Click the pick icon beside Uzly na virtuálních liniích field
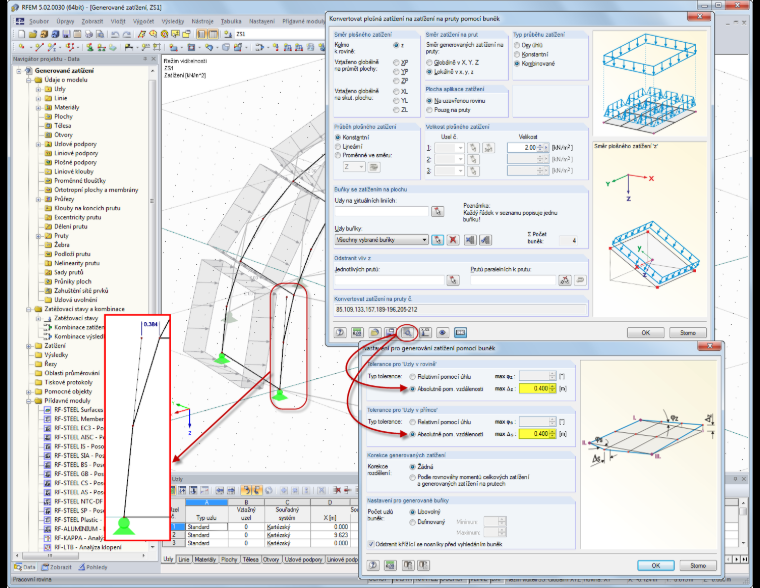This screenshot has height=588, width=760. pos(438,211)
